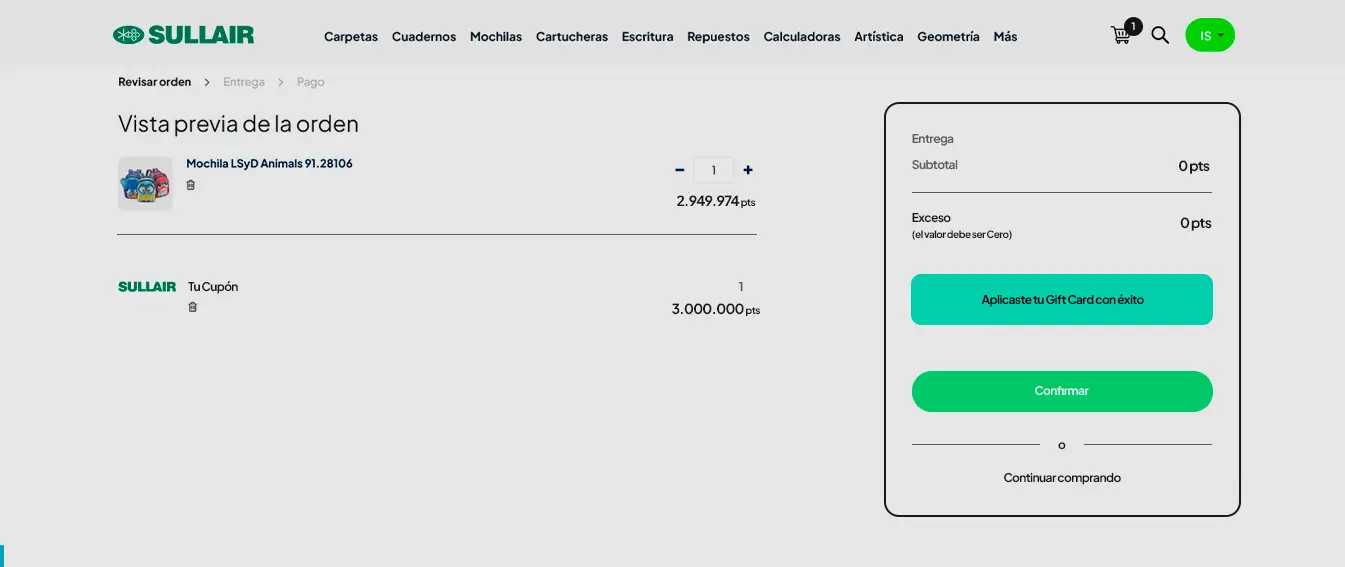
Task: Open the shopping cart icon
Action: click(1122, 35)
